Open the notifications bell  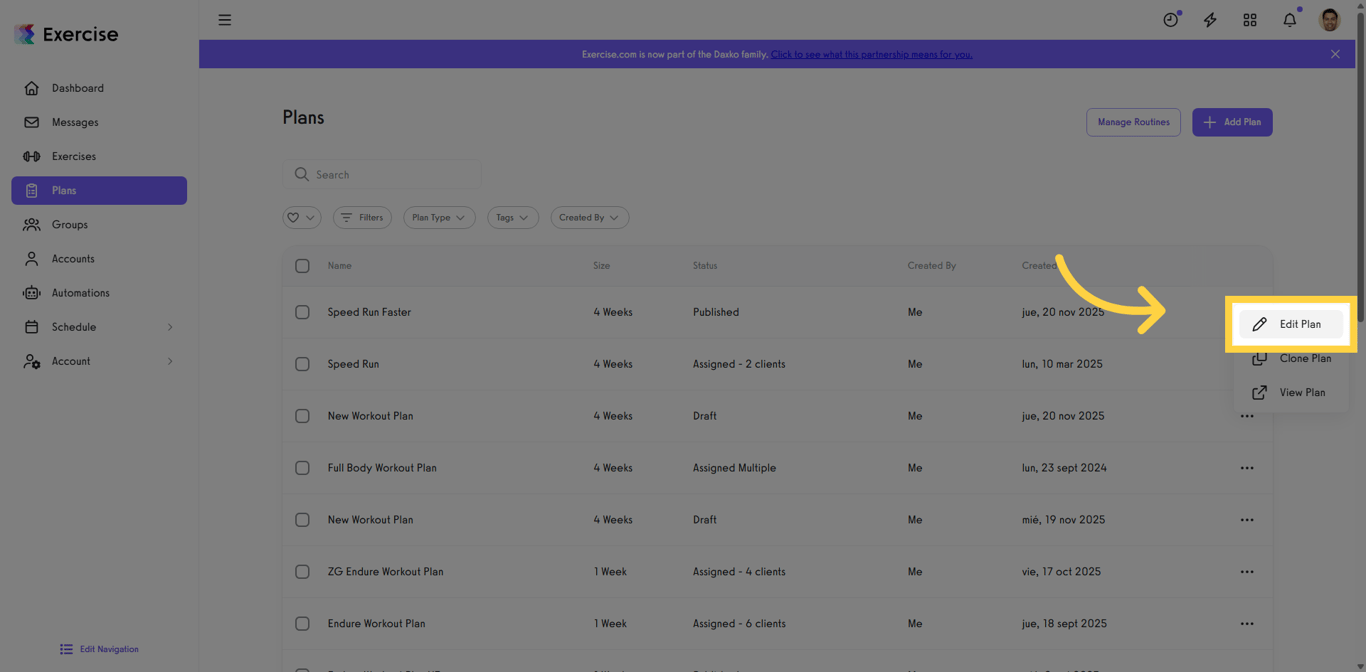pos(1290,20)
